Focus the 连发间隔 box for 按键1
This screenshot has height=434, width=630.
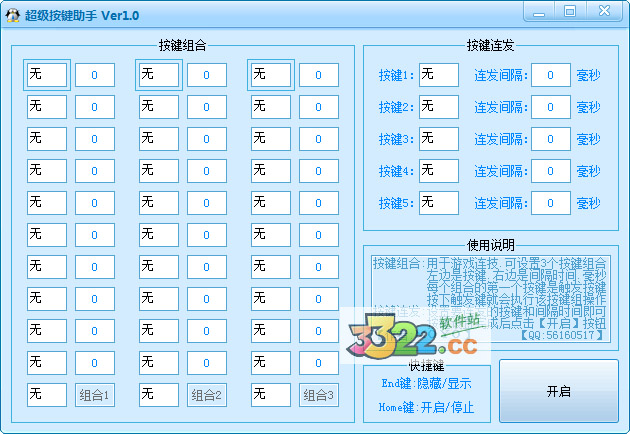[551, 75]
